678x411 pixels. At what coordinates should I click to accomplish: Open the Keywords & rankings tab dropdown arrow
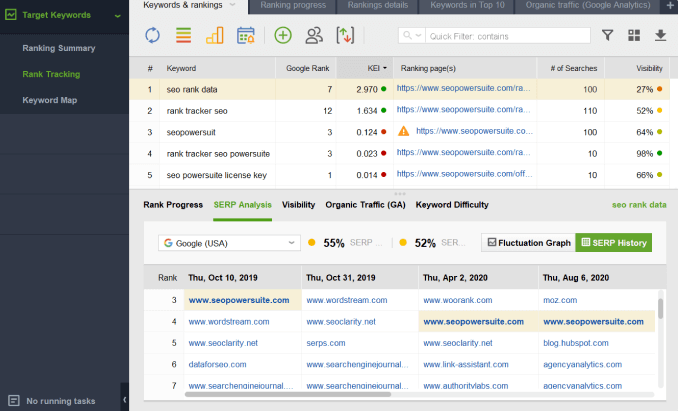233,5
